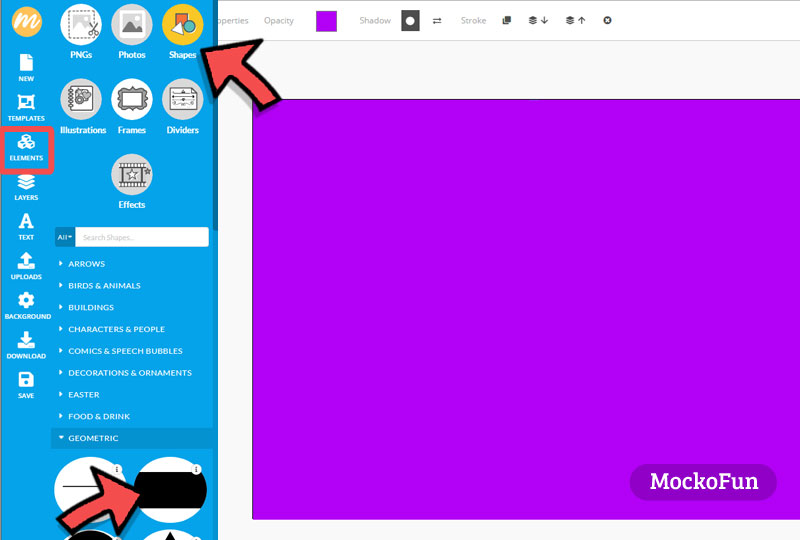Open the Photos element category
The height and width of the screenshot is (540, 800).
132,32
